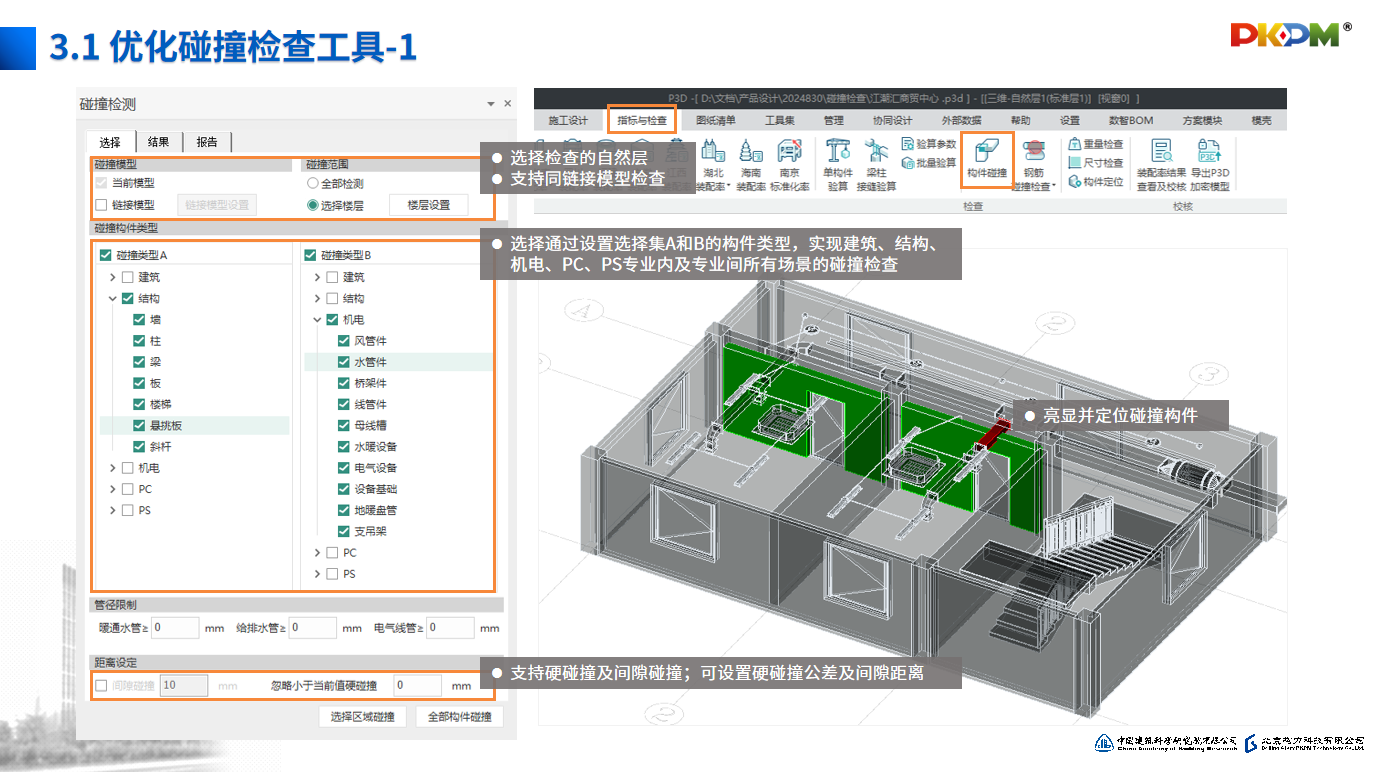The height and width of the screenshot is (772, 1378).
Task: Open the 钢筋碰撞检查 dropdown arrow
Action: (x=1053, y=186)
